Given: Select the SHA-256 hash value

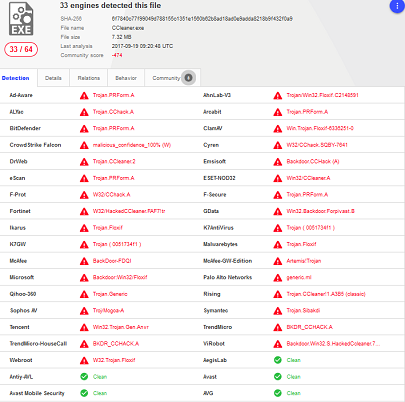Looking at the screenshot, I should (x=202, y=19).
